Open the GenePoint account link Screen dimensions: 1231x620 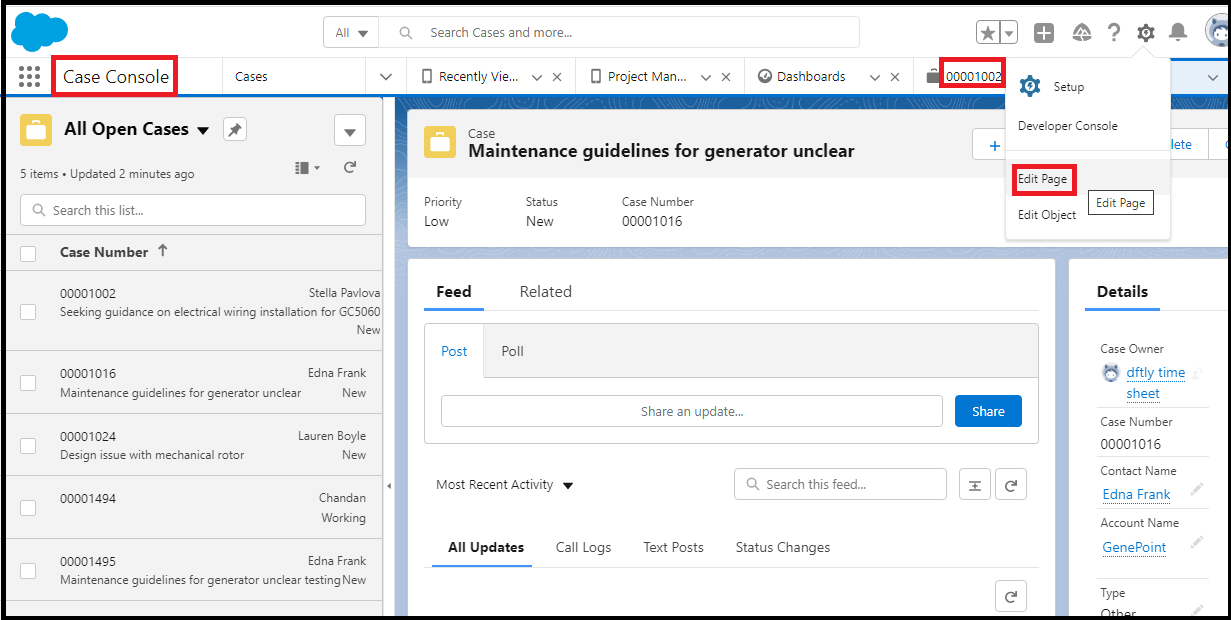point(1134,547)
